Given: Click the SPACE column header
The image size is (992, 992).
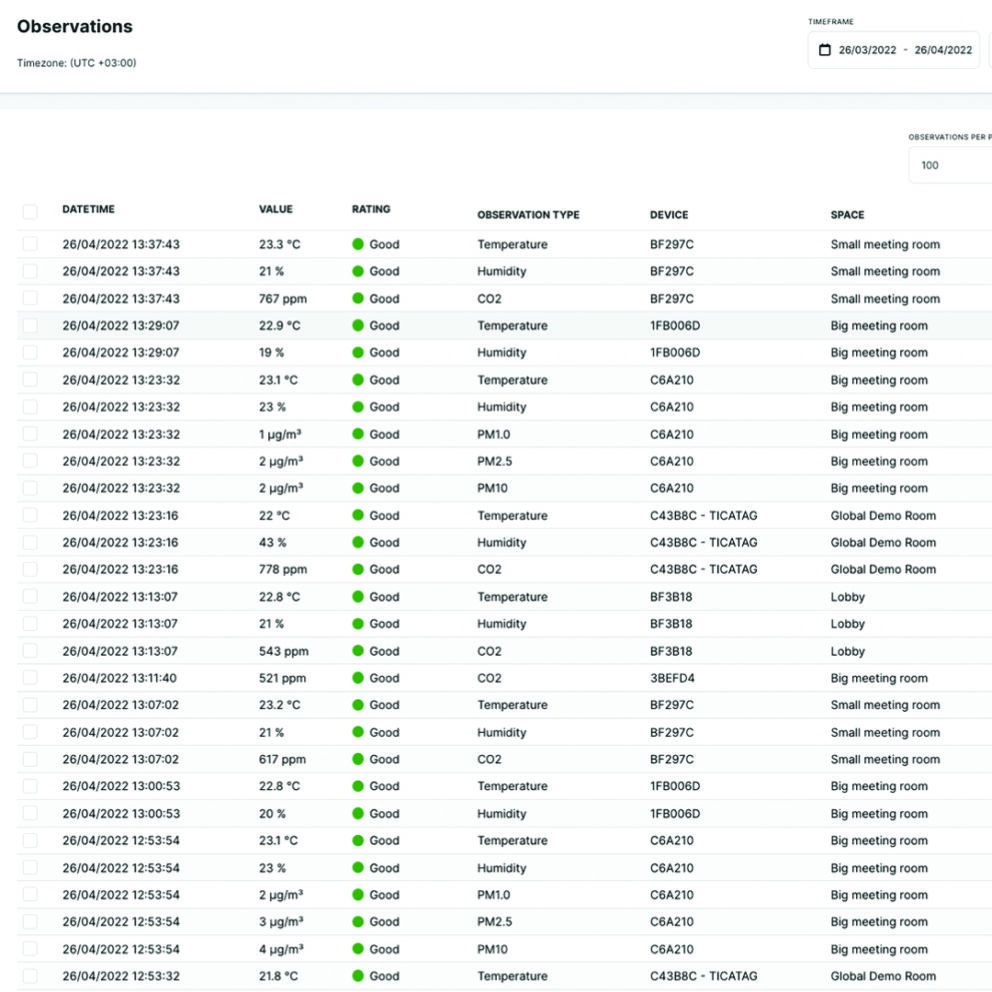Looking at the screenshot, I should pos(847,215).
